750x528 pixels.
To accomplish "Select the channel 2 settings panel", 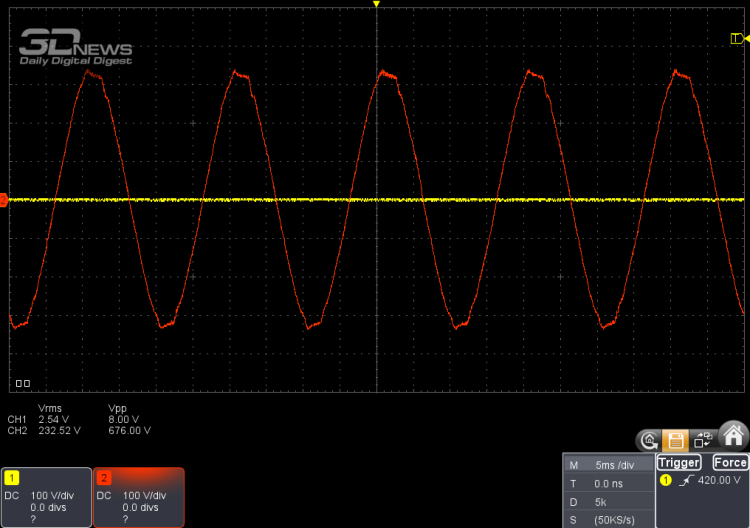I will [x=139, y=497].
